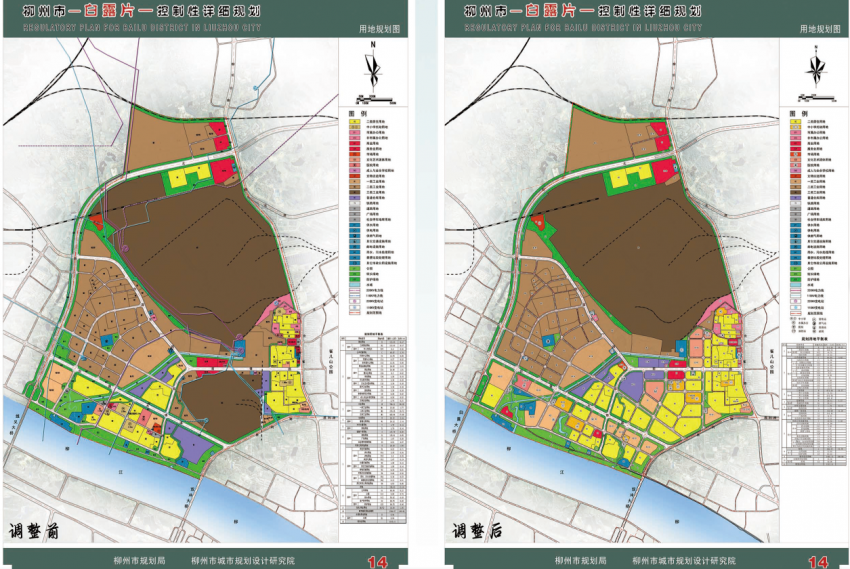Click page number 14 on the left page
Viewport: 850px width, 569px height.
(378, 561)
